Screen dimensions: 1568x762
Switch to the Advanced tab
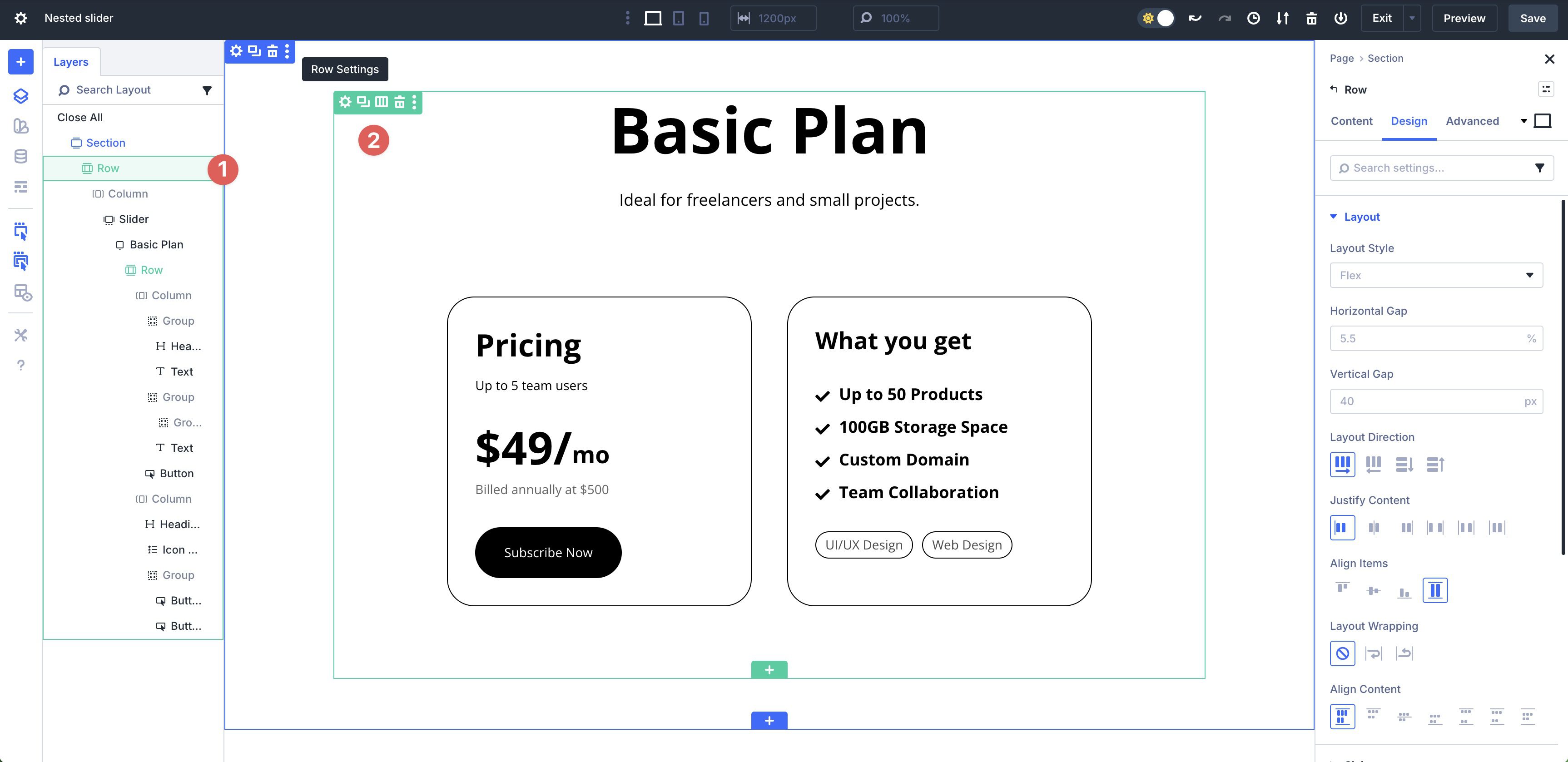point(1472,121)
